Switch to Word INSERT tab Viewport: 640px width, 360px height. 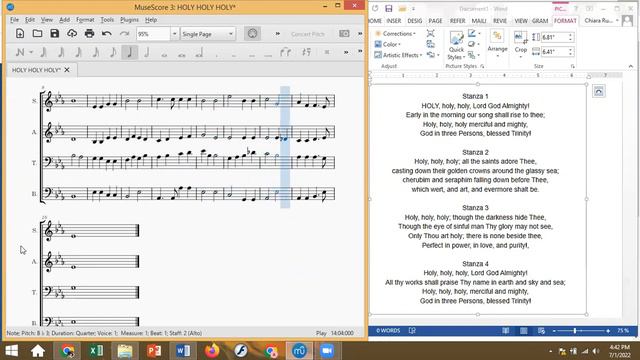click(x=393, y=21)
